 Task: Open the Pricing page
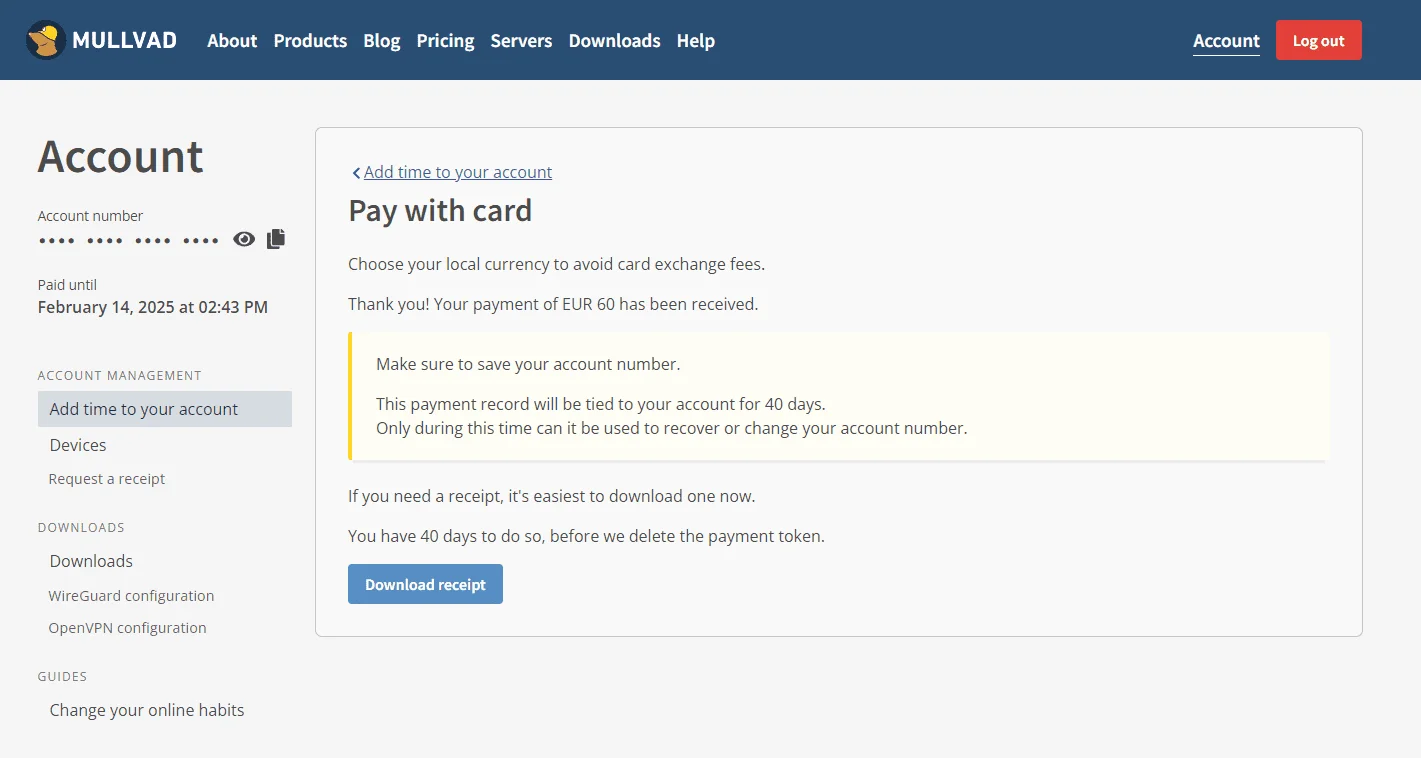(x=445, y=41)
